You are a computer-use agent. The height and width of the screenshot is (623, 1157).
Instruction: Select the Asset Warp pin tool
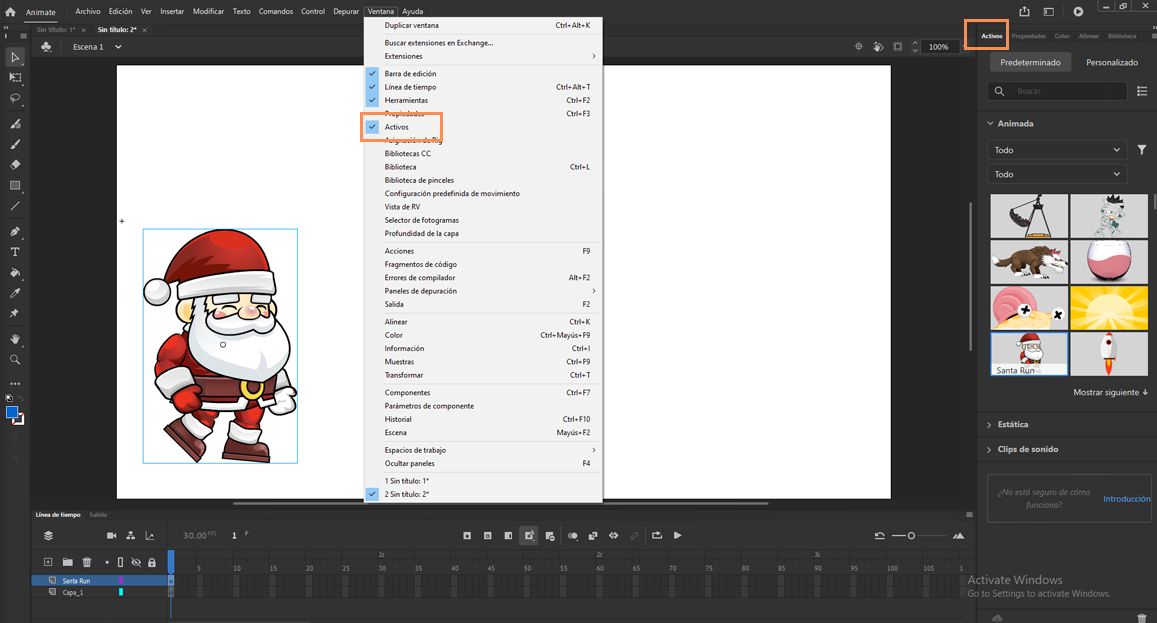[15, 313]
